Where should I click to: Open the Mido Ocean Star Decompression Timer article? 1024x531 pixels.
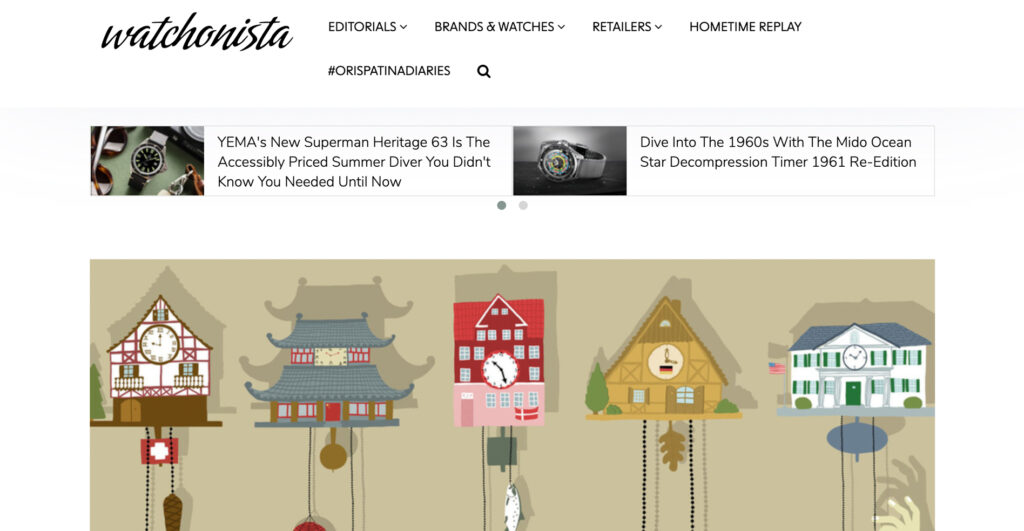coord(778,152)
